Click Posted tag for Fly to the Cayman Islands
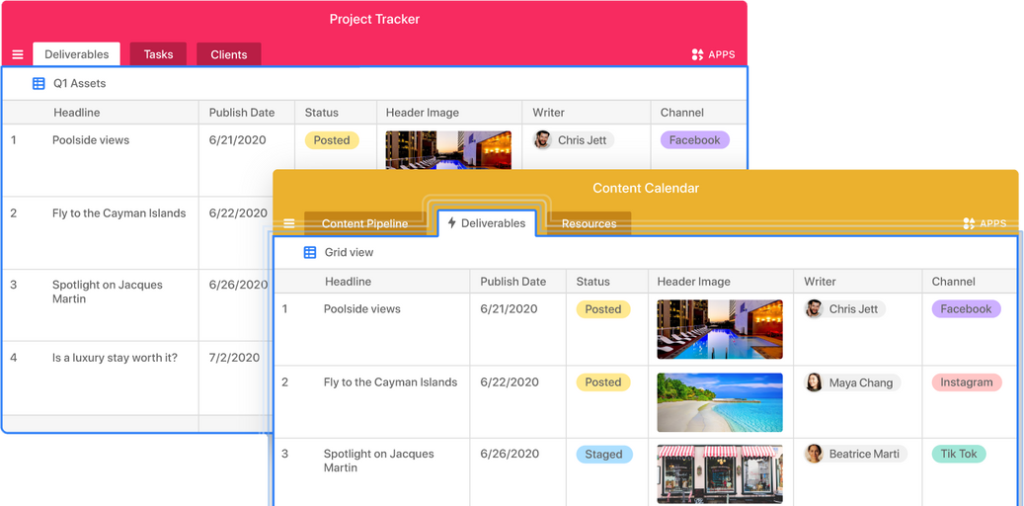Screen dimensions: 1024x506 (x=603, y=382)
